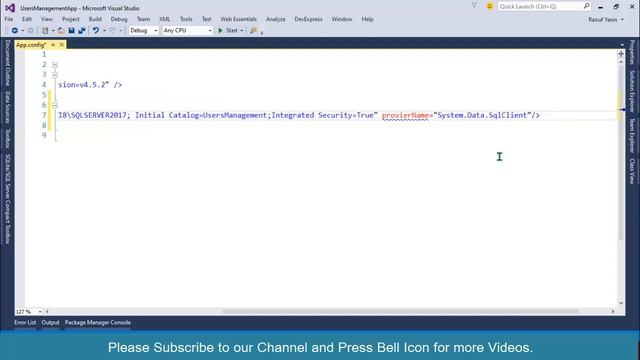Open the Solution Explorer side panel
Screen dimensions: 640x360
[632, 91]
